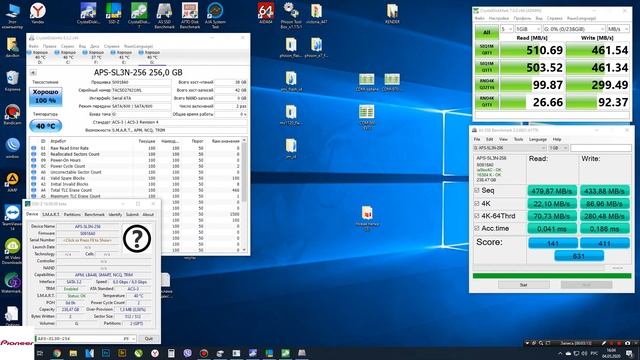Screen dimensions: 640x360
Task: Click the SEQ1M Q8T1 test button
Action: (487, 50)
